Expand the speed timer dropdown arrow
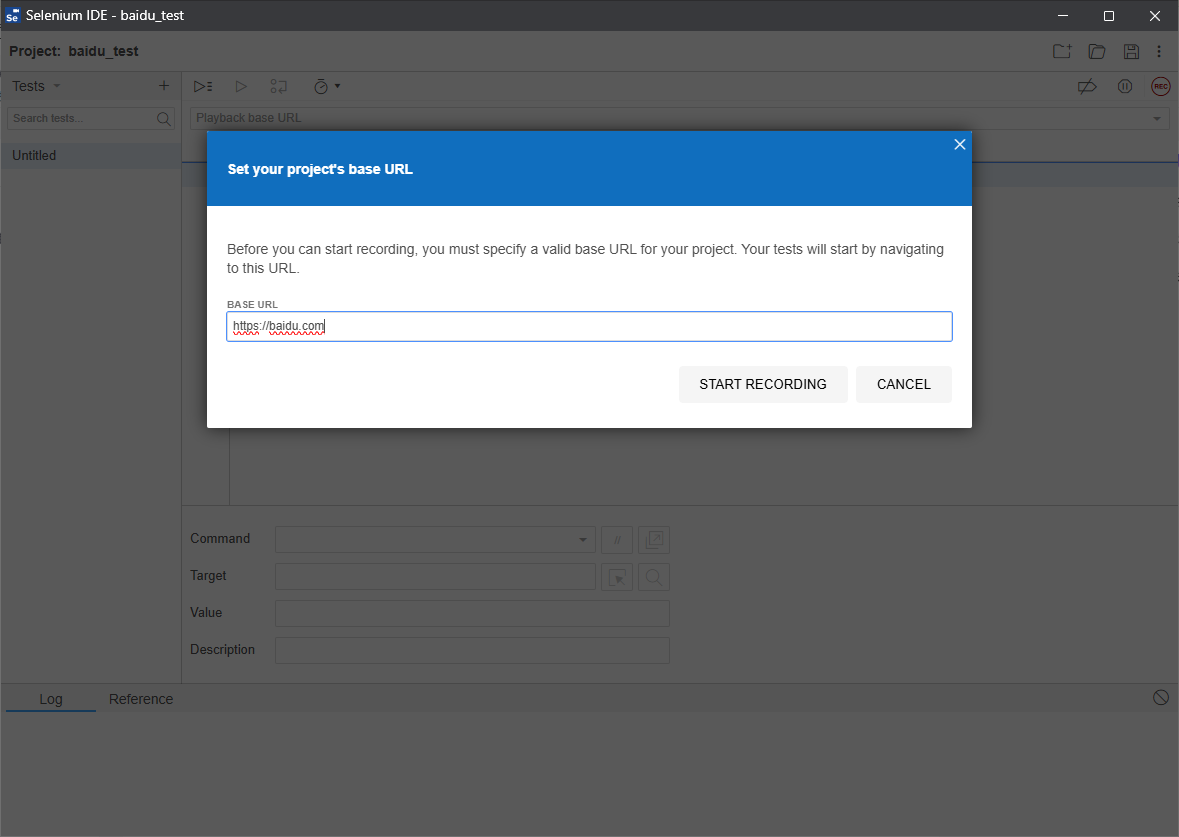This screenshot has height=837, width=1179. (338, 86)
